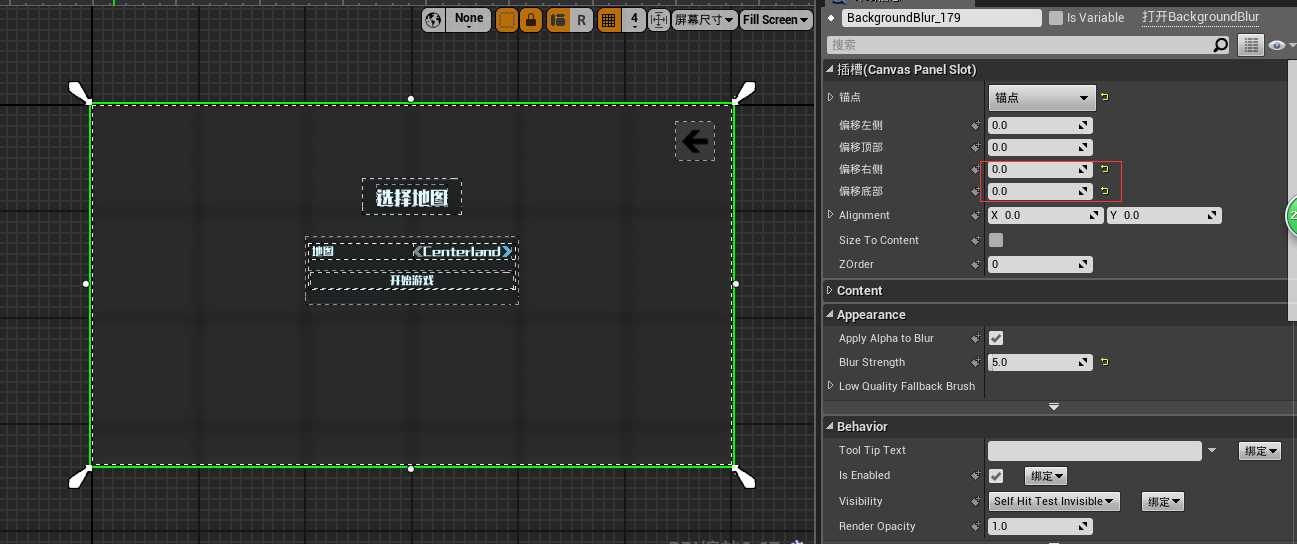Click the 偏移顶部 value field

(x=1040, y=148)
